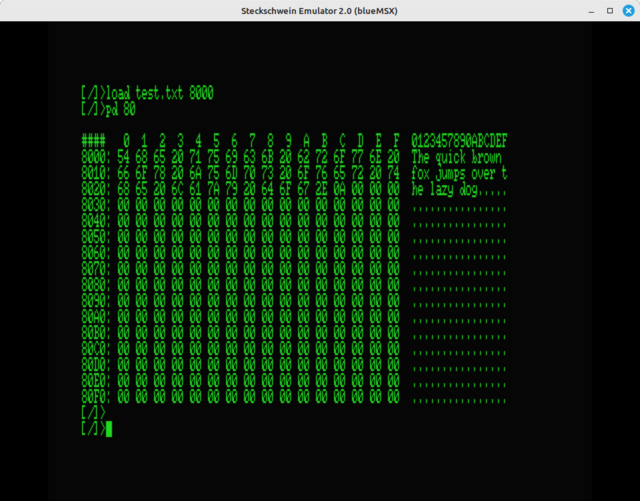Viewport: 640px width, 501px height.
Task: Click address label '8070:'
Action: click(96, 269)
